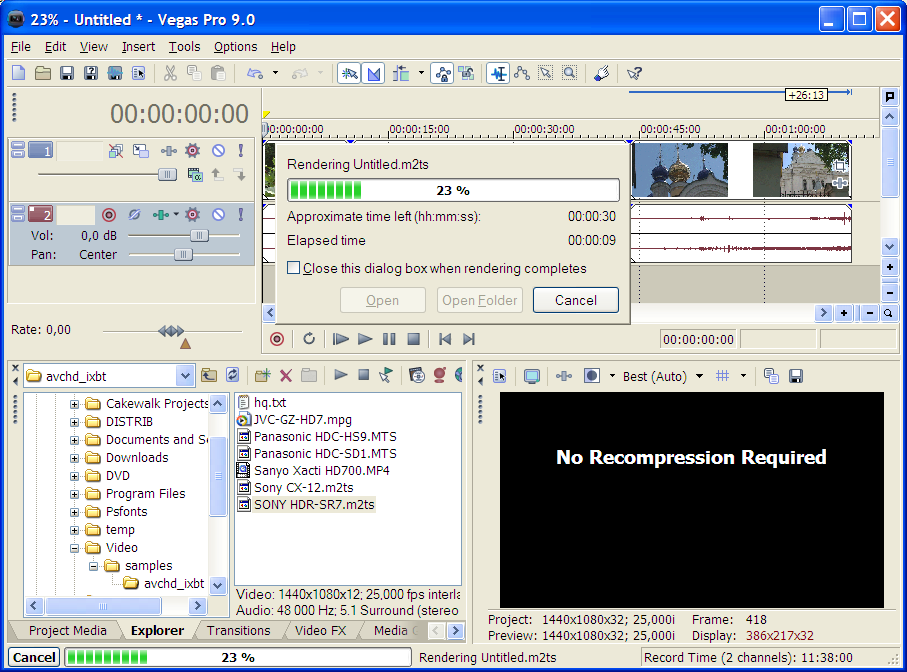The height and width of the screenshot is (672, 907).
Task: Open Track FX on audio track 2
Action: (x=192, y=214)
